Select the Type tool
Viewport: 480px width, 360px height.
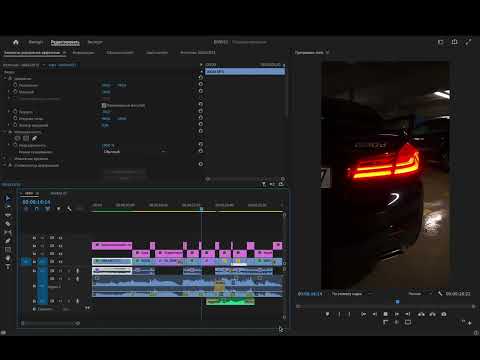click(8, 267)
